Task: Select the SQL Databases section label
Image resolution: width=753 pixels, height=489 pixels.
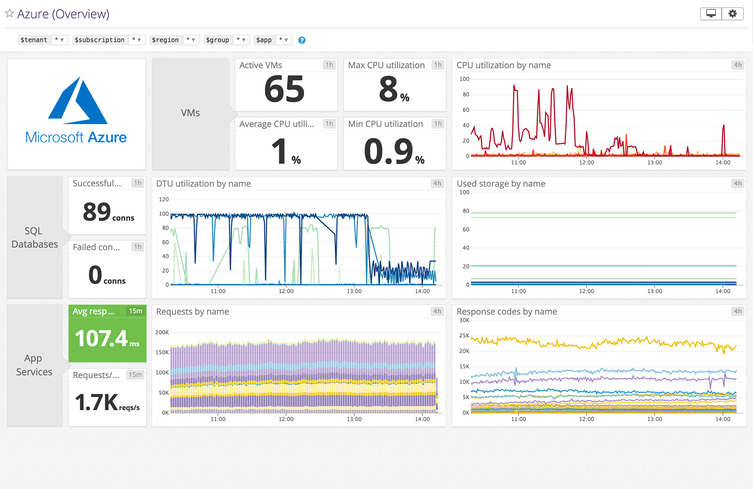Action: [35, 237]
